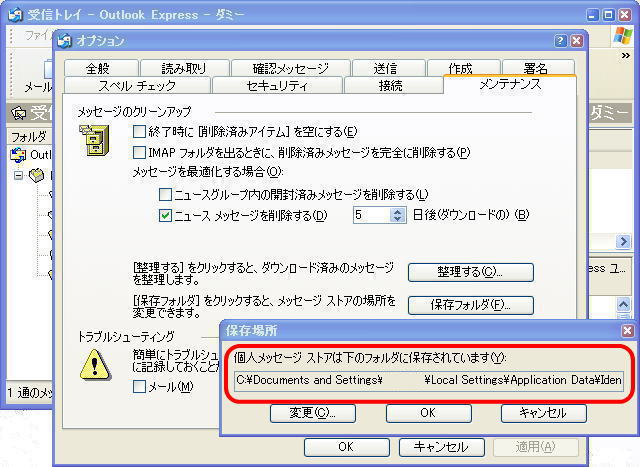Click the 整理する(C)... button
This screenshot has height=467, width=640.
coord(471,272)
